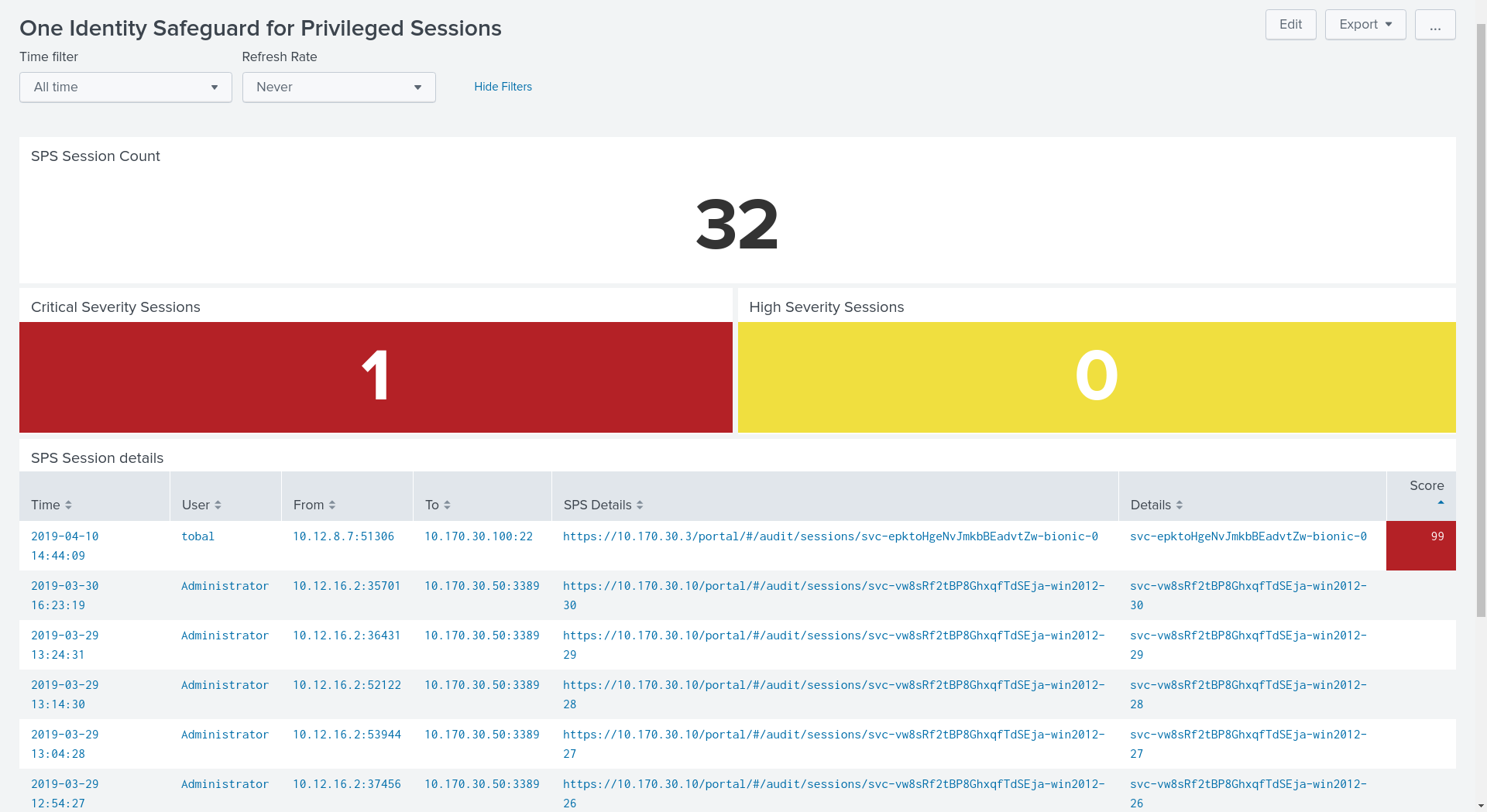This screenshot has width=1487, height=812.
Task: Open the Export dropdown menu
Action: (x=1365, y=25)
